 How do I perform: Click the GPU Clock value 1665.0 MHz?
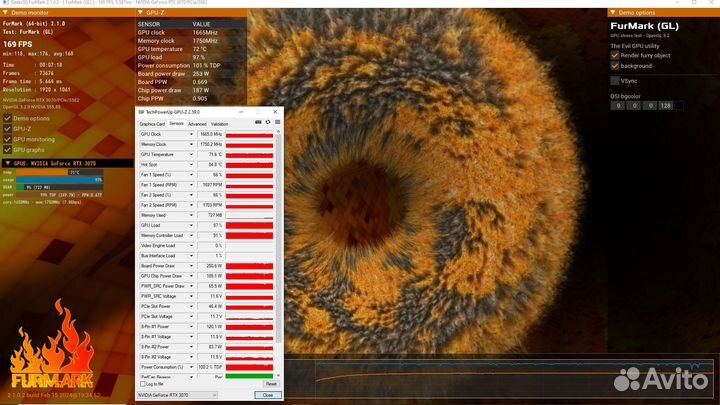[210, 134]
